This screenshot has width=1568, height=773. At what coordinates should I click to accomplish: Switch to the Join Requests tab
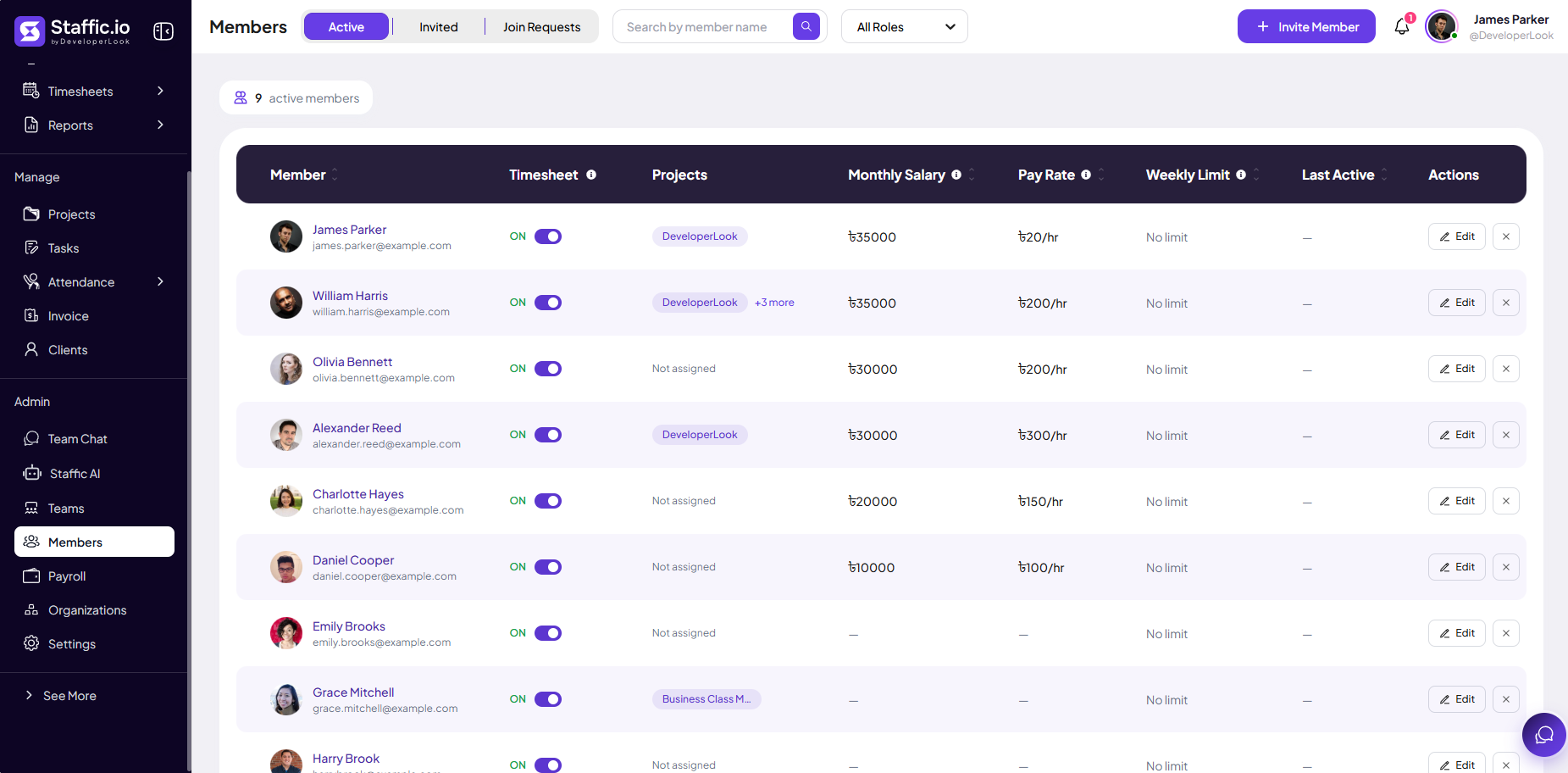541,26
